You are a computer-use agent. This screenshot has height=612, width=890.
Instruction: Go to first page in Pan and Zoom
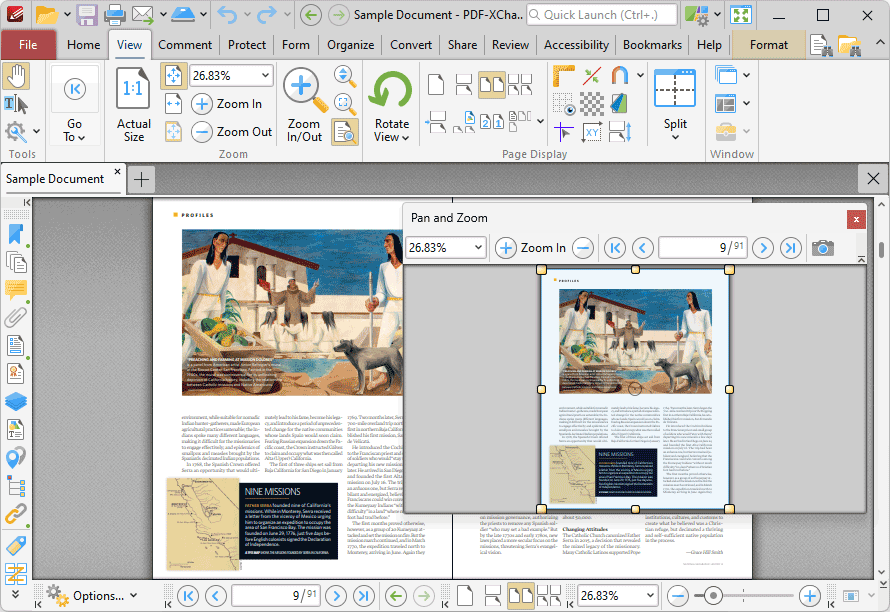tap(615, 248)
